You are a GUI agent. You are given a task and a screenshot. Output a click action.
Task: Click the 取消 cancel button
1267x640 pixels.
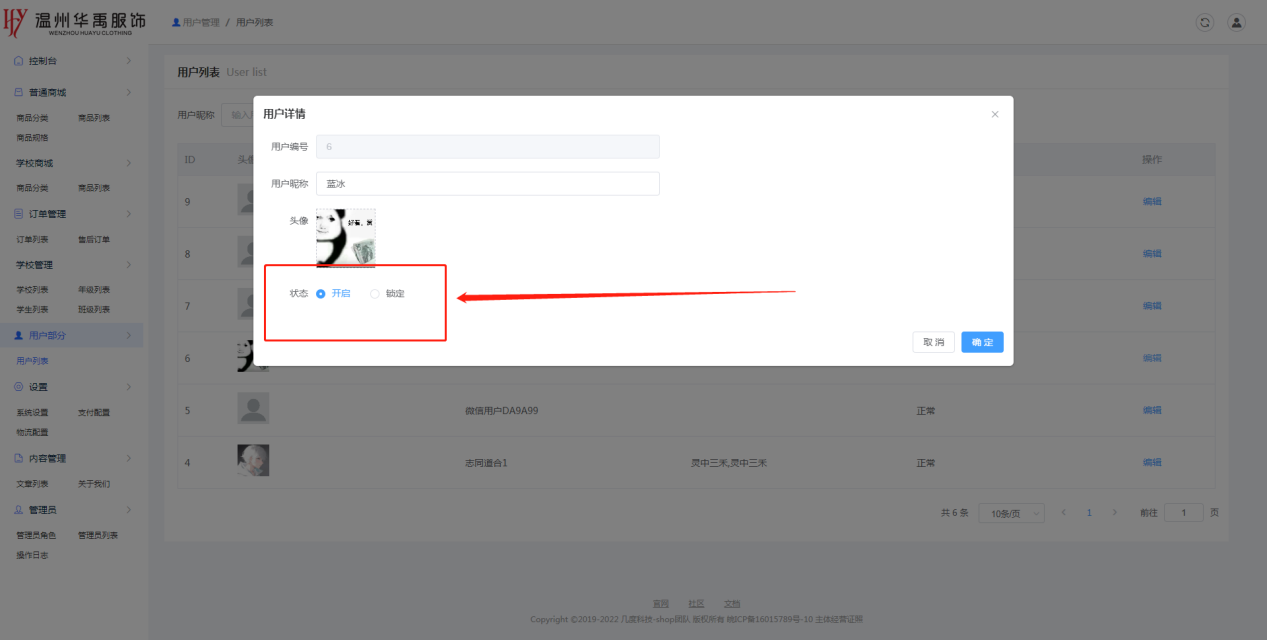coord(933,342)
